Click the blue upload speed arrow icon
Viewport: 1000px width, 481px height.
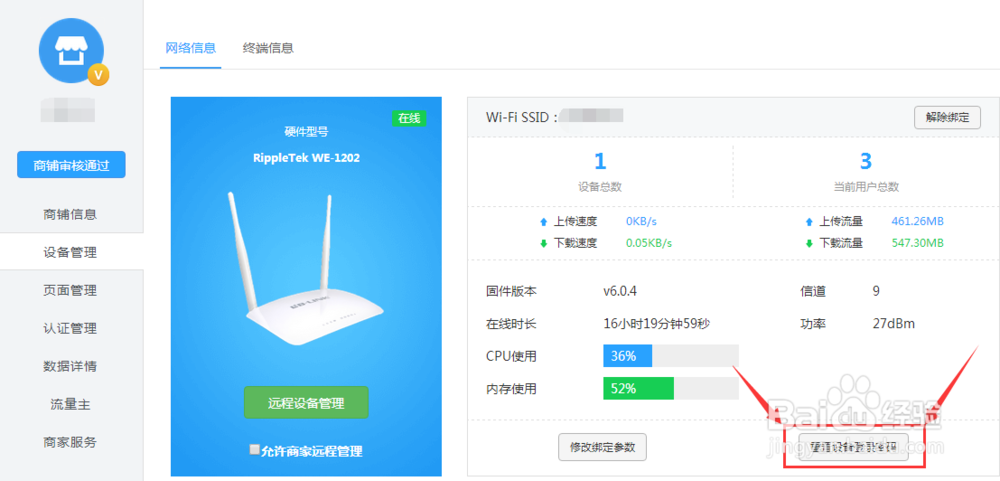(543, 222)
